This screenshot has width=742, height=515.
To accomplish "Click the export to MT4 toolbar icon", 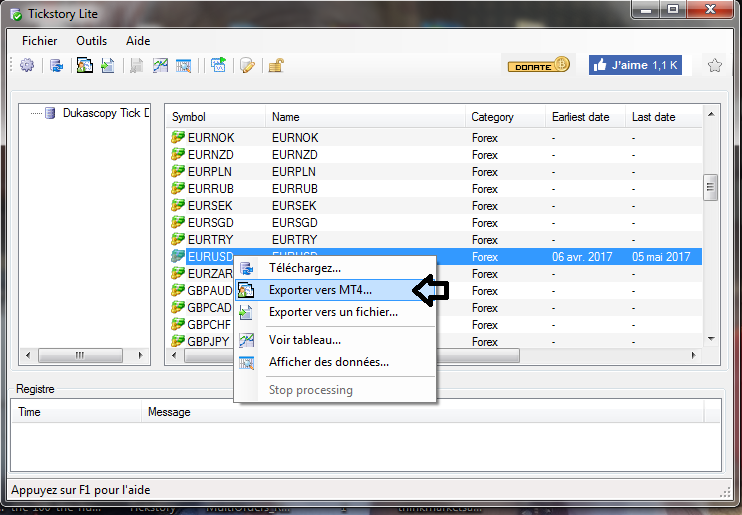I will click(x=85, y=66).
